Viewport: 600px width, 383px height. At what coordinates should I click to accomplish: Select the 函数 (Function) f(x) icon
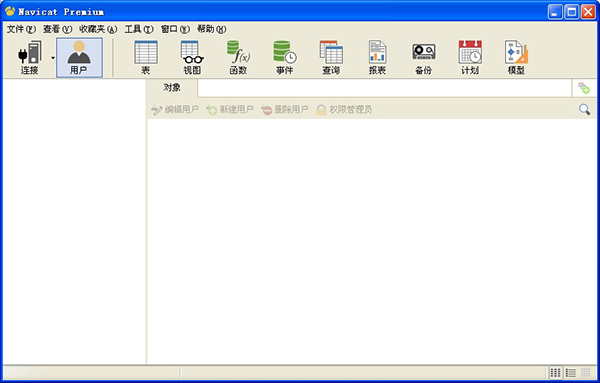(x=238, y=57)
